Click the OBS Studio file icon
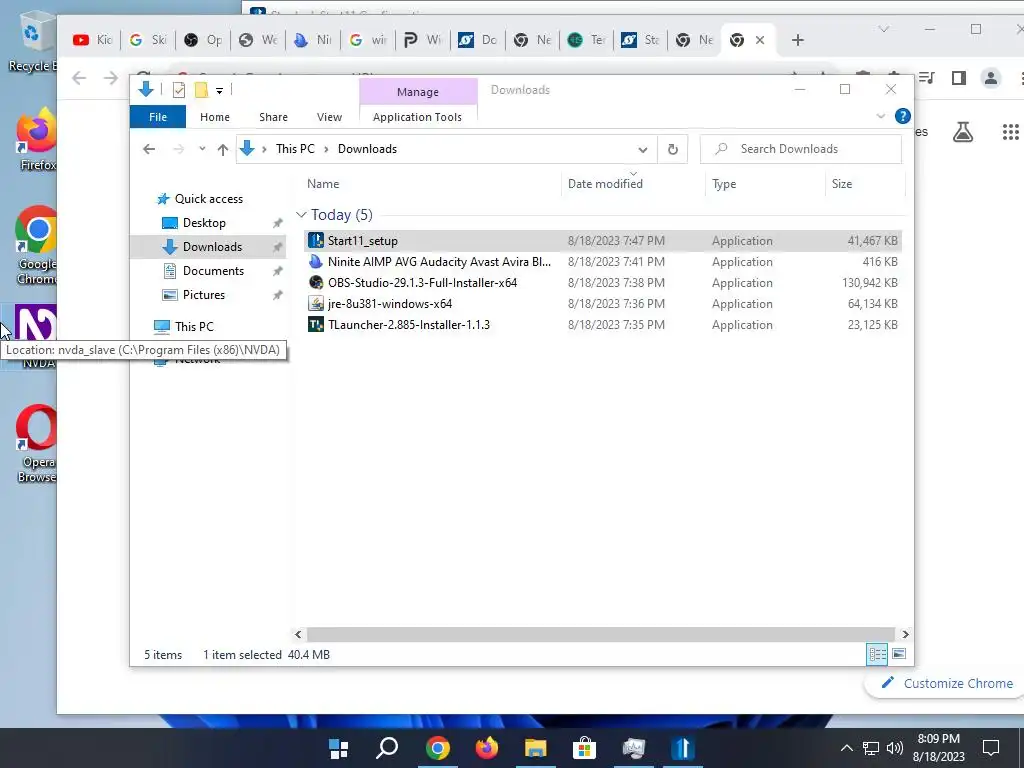 pyautogui.click(x=316, y=283)
